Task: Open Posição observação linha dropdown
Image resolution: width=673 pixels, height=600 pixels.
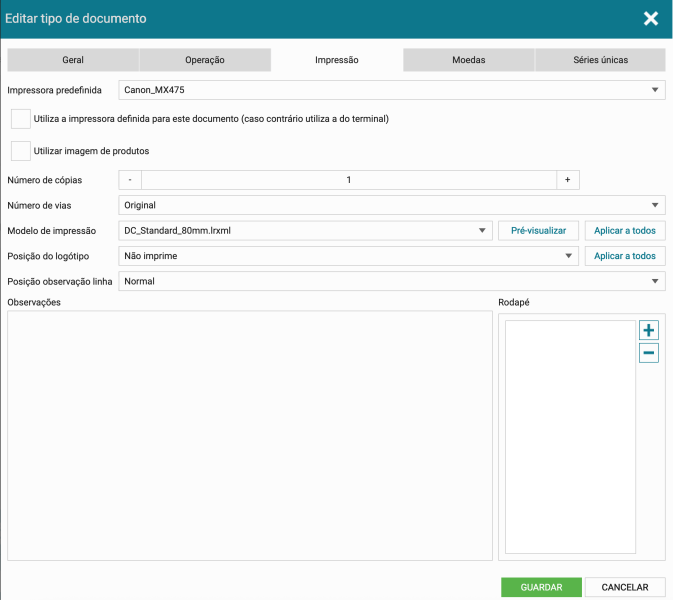Action: point(391,281)
